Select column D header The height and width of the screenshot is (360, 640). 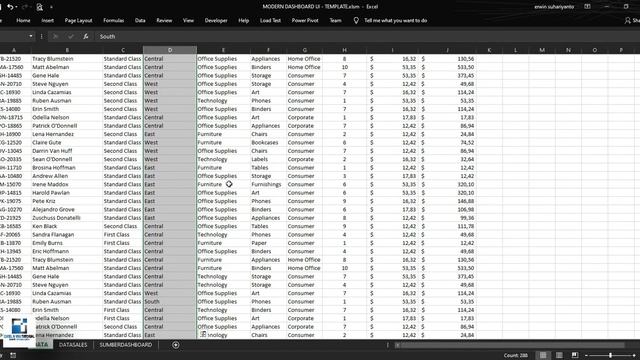(x=170, y=50)
